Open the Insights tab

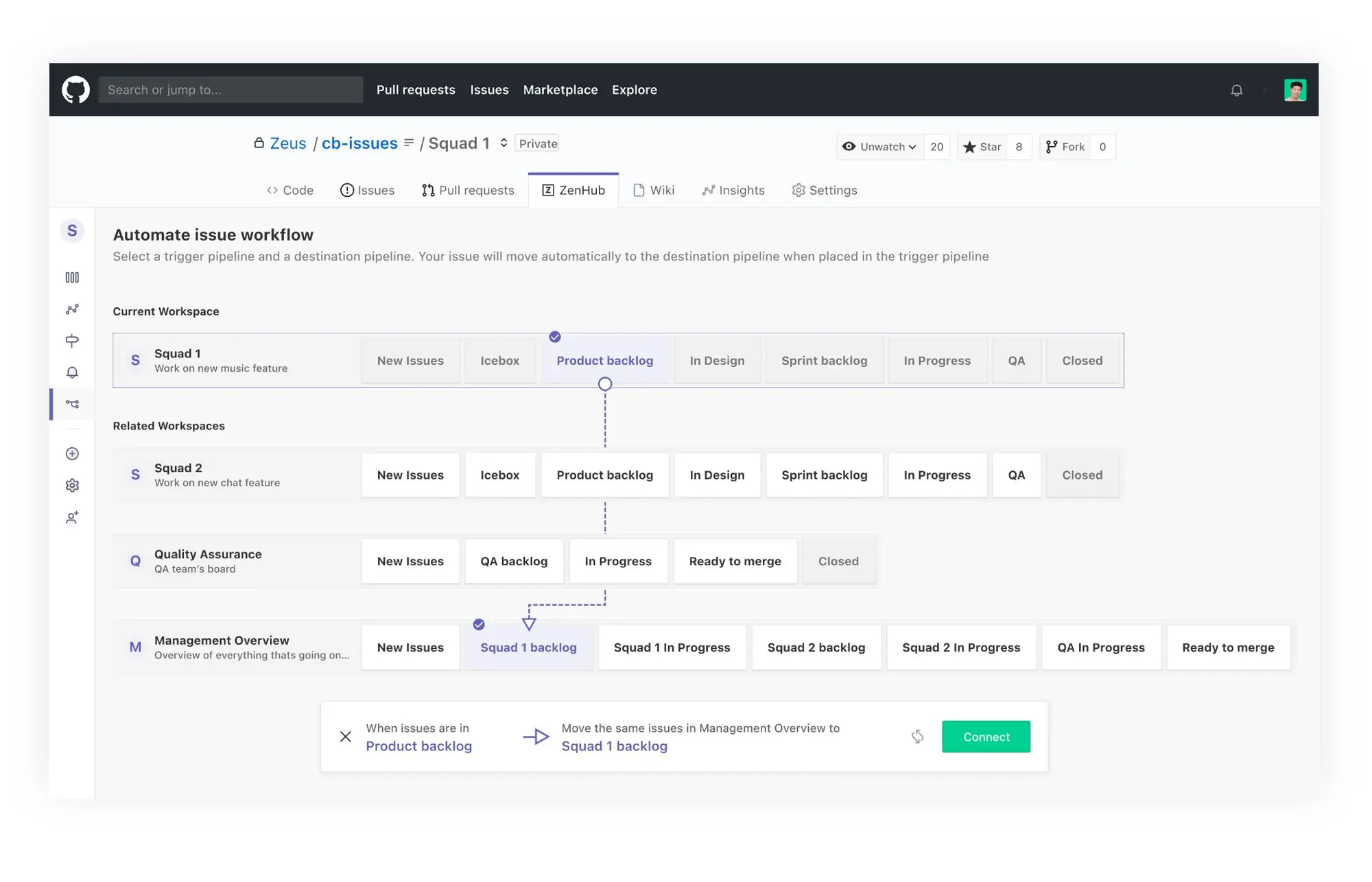733,190
